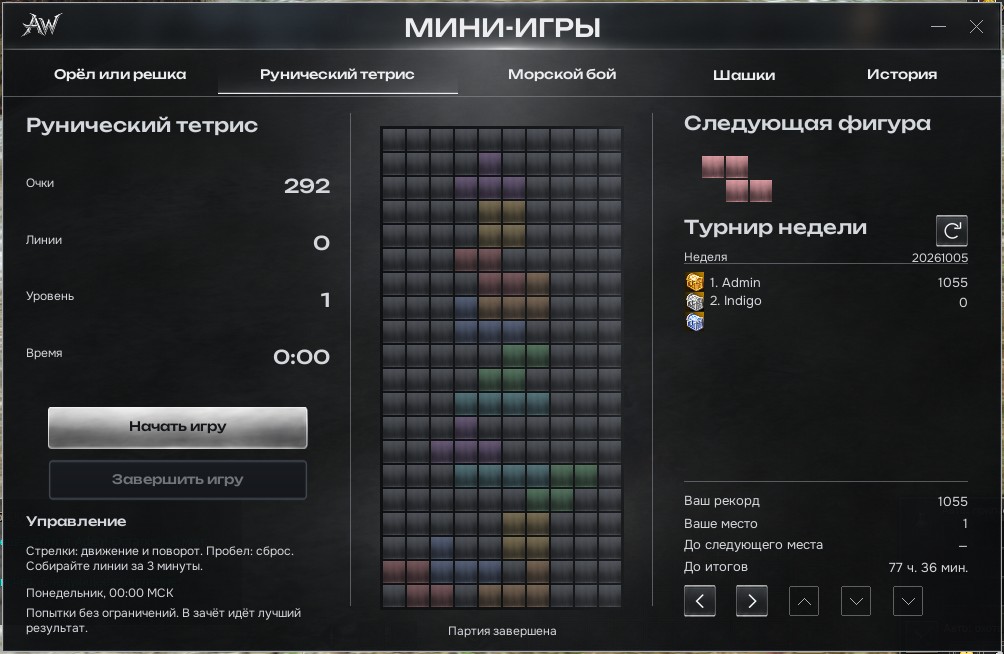The height and width of the screenshot is (654, 1004).
Task: Click the Турнир недели heading
Action: pyautogui.click(x=775, y=227)
